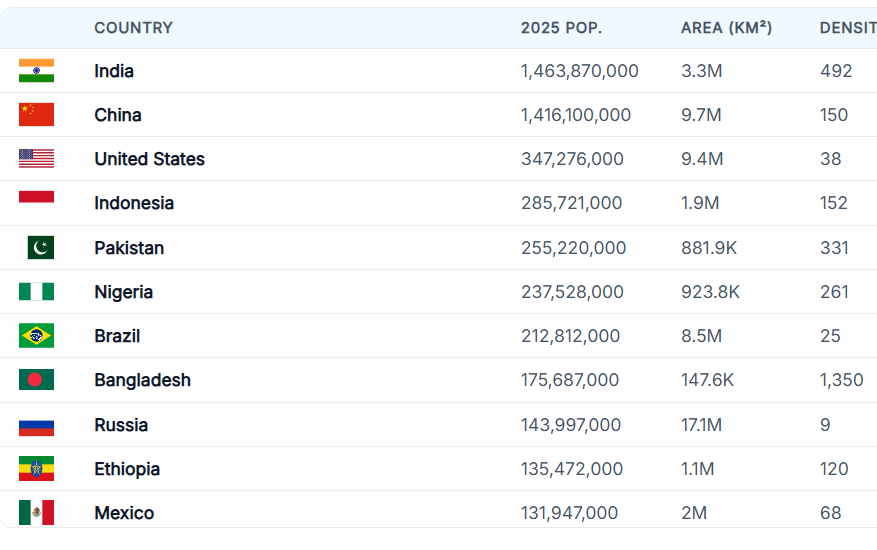Click the India flag icon
The width and height of the screenshot is (877, 550).
(36, 71)
